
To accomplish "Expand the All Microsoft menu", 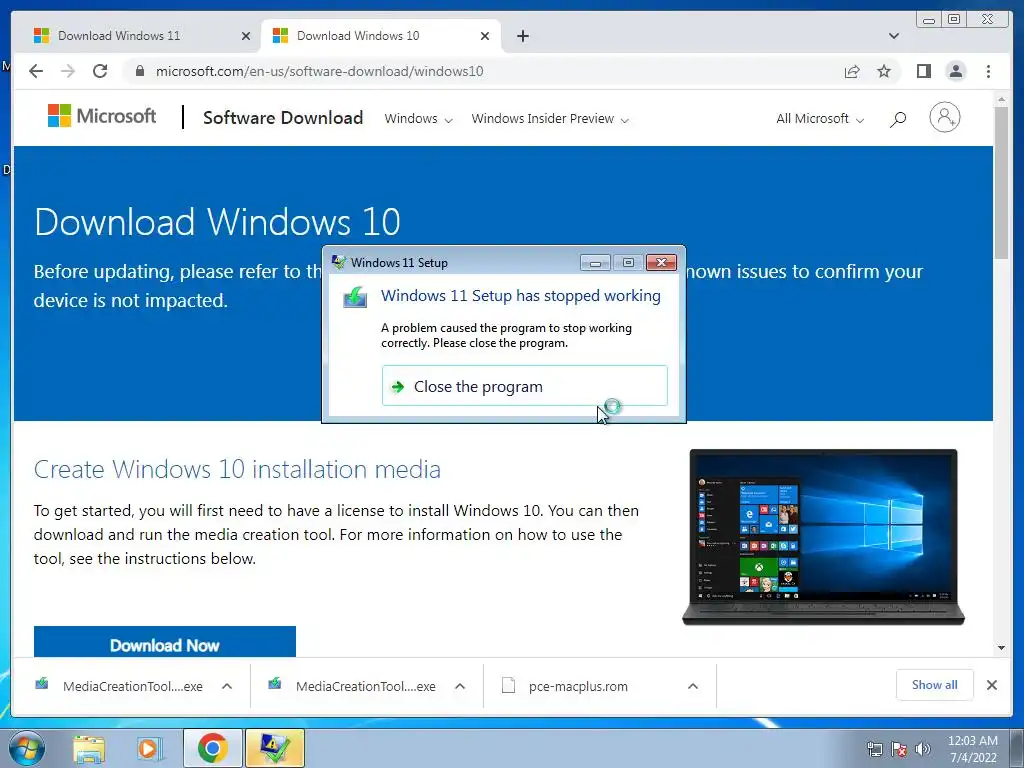I will tap(820, 119).
